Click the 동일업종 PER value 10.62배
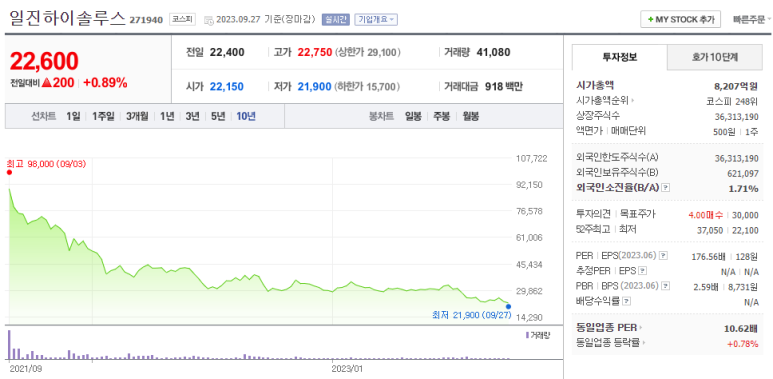 pyautogui.click(x=741, y=328)
